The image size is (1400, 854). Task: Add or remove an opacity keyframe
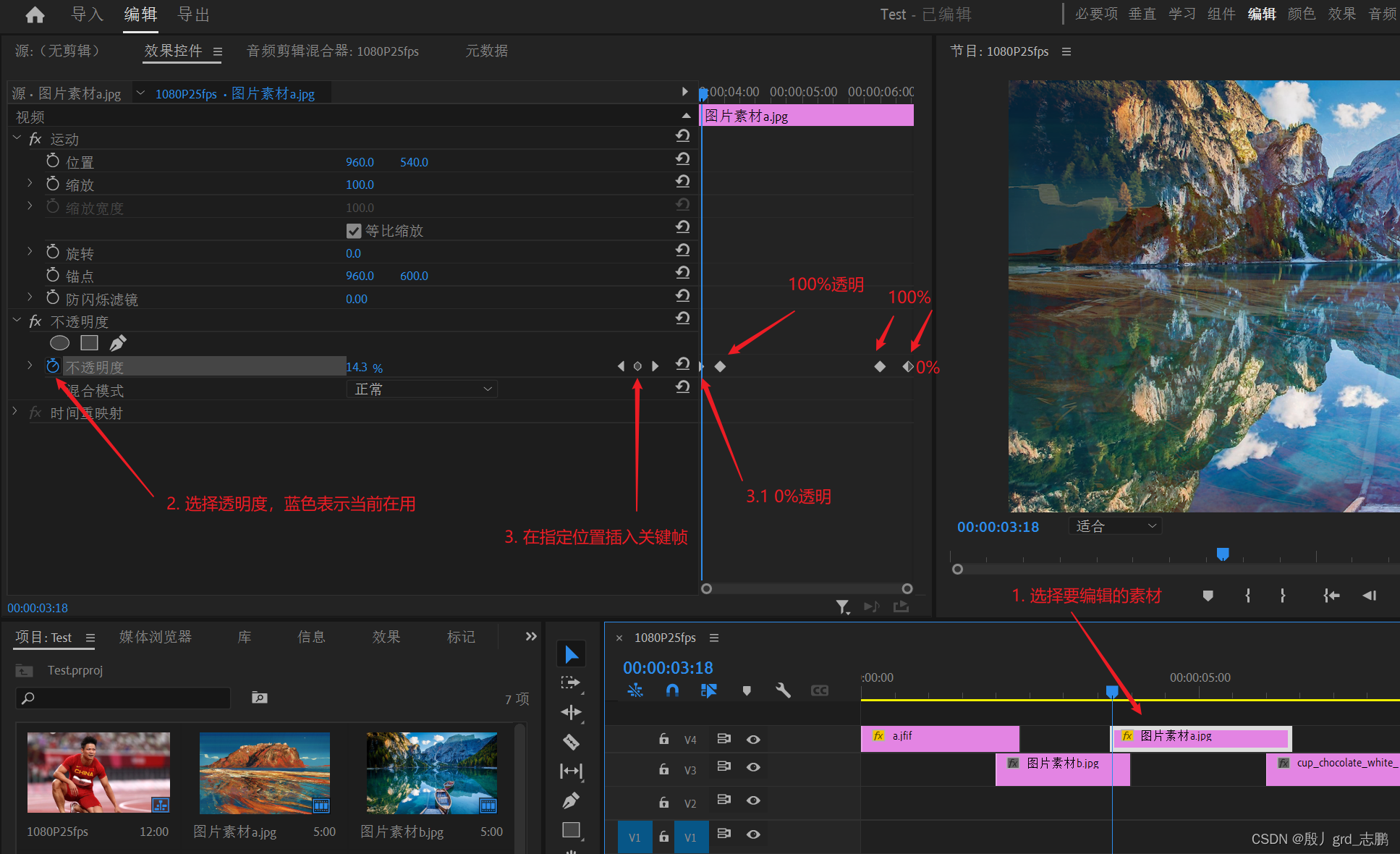pos(637,366)
